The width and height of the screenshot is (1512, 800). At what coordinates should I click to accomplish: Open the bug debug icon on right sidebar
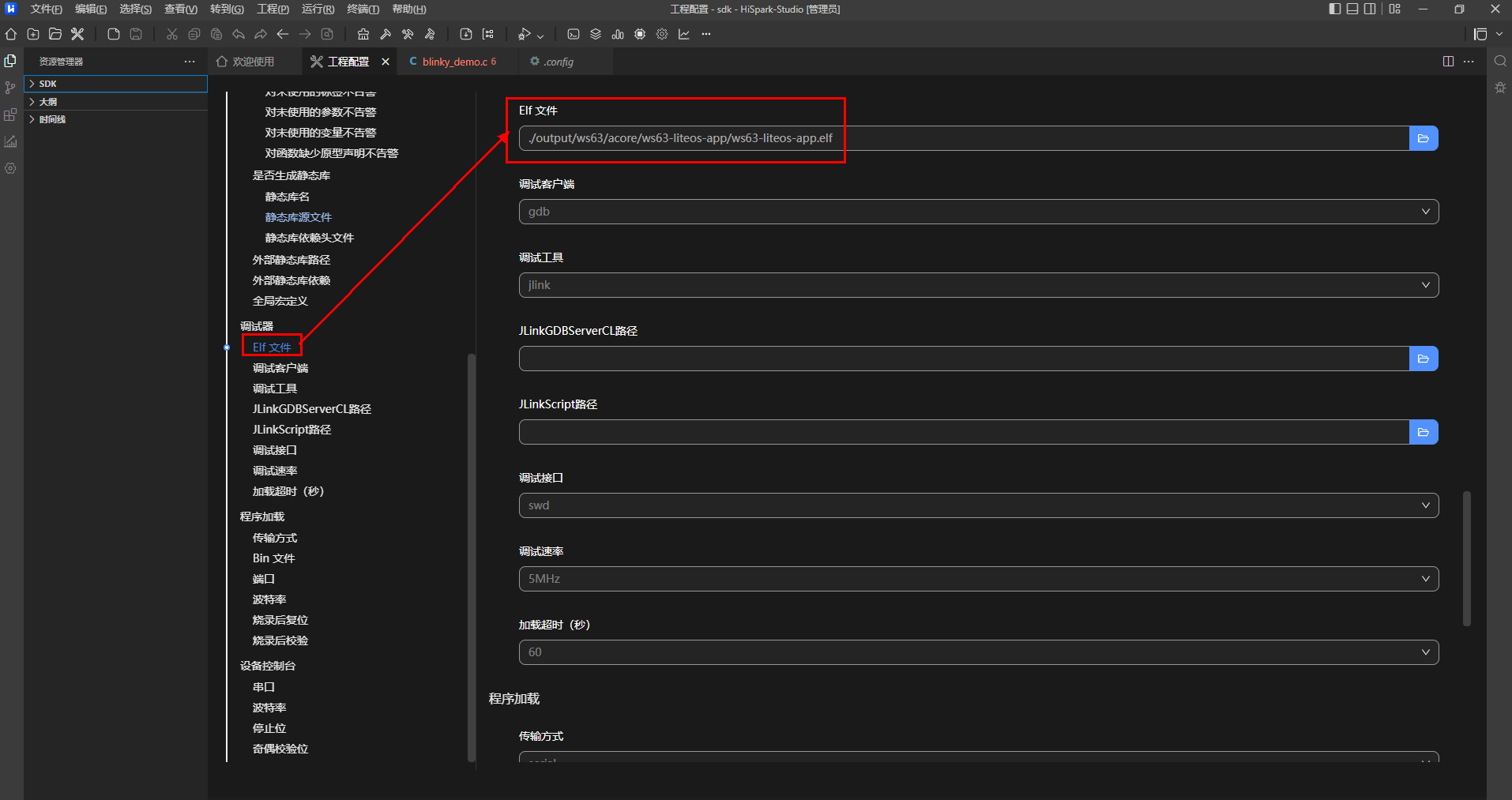coord(1499,88)
